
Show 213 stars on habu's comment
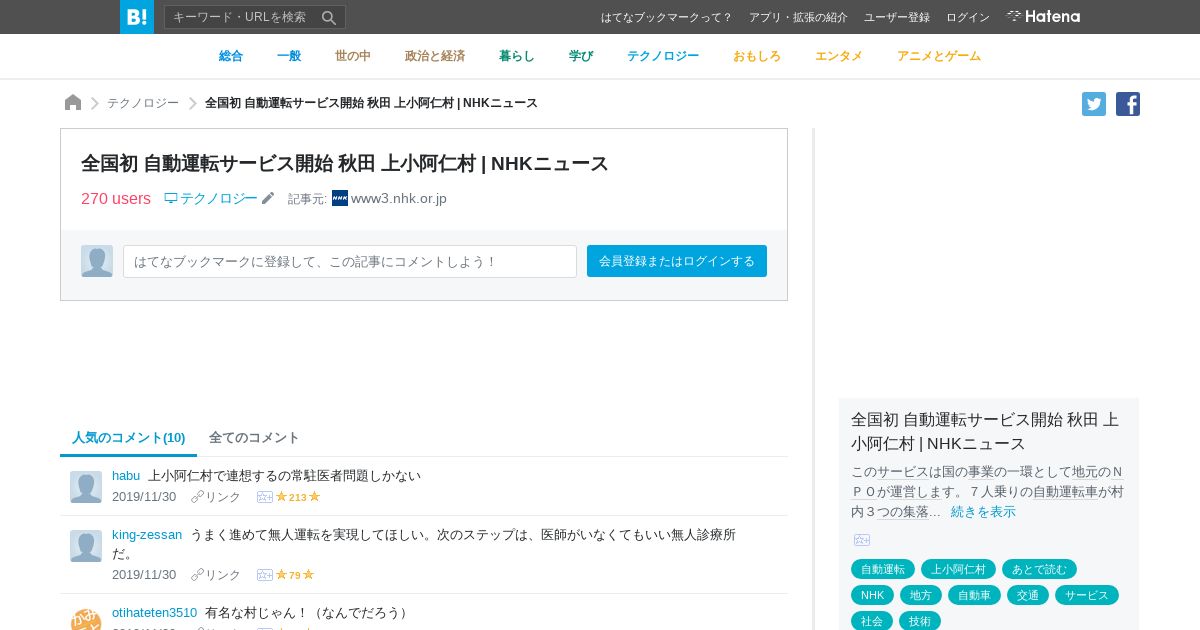pyautogui.click(x=298, y=497)
